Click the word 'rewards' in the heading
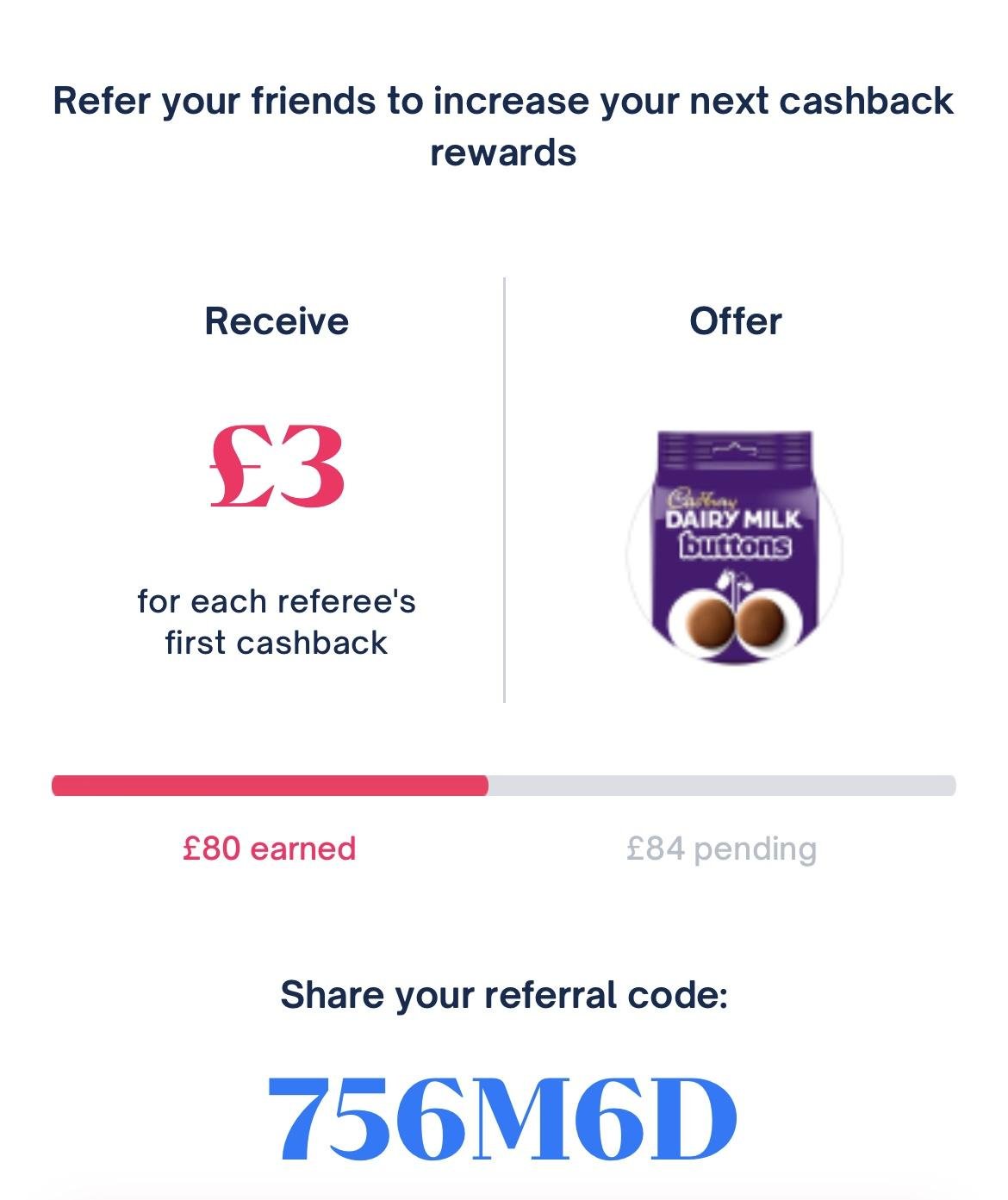Viewport: 1008px width, 1200px height. [503, 152]
